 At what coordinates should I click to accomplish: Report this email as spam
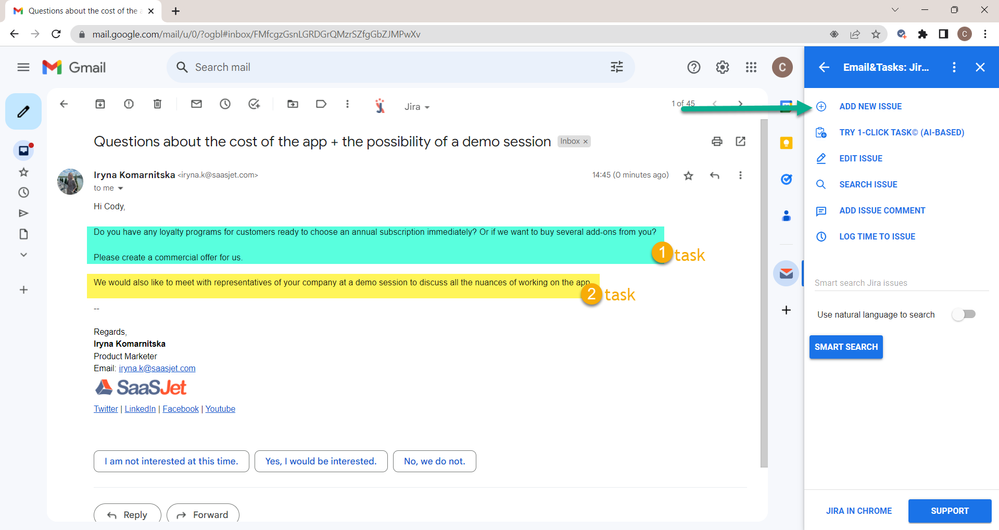(x=129, y=104)
